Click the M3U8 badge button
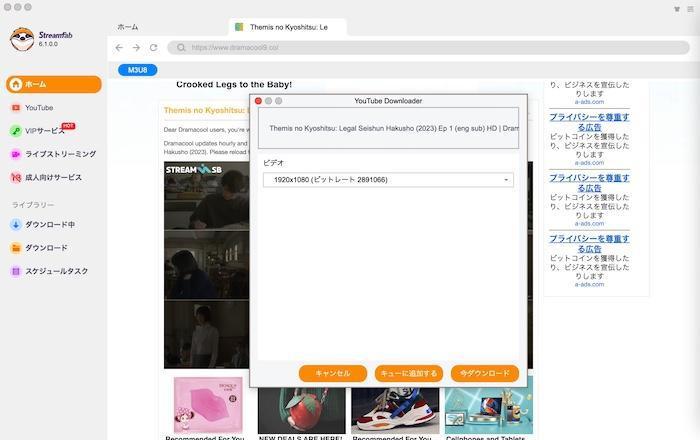Image resolution: width=700 pixels, height=440 pixels. tap(138, 70)
